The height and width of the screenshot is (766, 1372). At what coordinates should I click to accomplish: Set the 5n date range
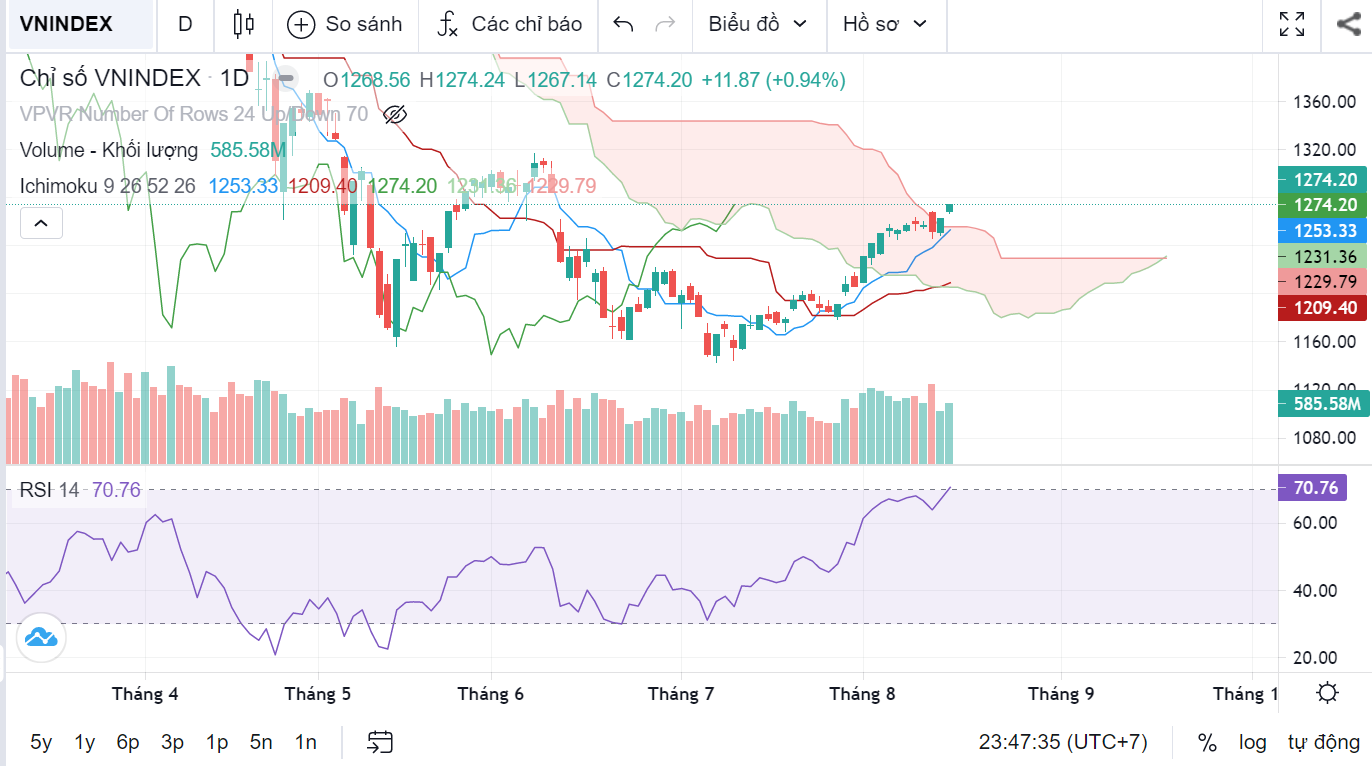point(261,742)
